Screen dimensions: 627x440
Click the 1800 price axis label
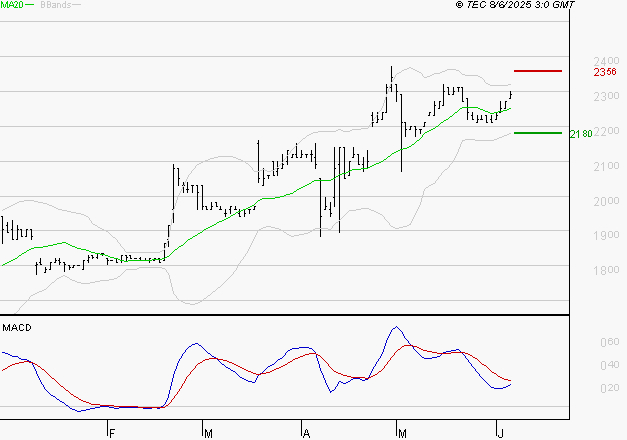(x=604, y=270)
